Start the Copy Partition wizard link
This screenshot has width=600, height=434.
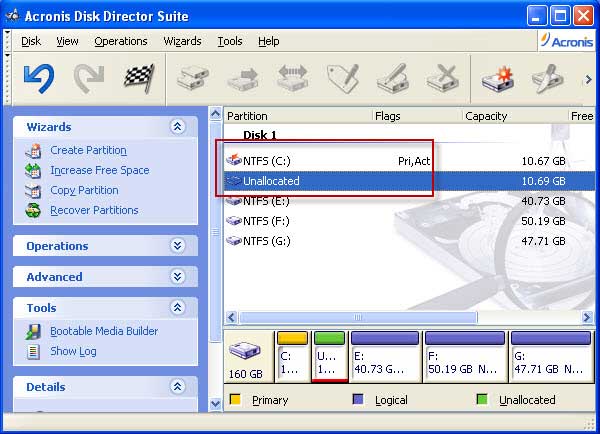(84, 190)
